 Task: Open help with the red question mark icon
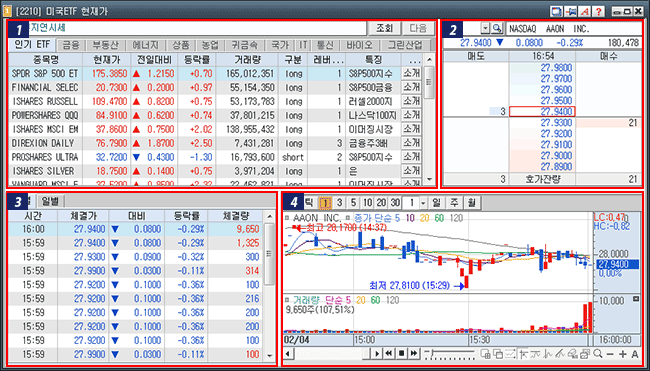599,11
